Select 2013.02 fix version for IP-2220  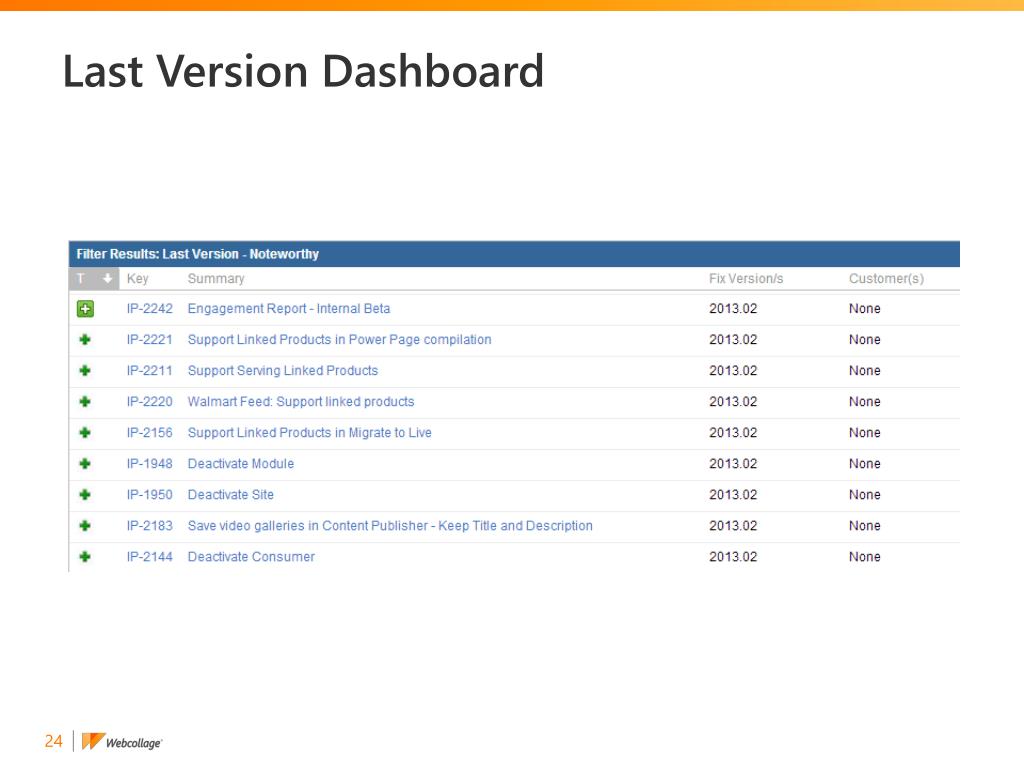click(x=733, y=402)
